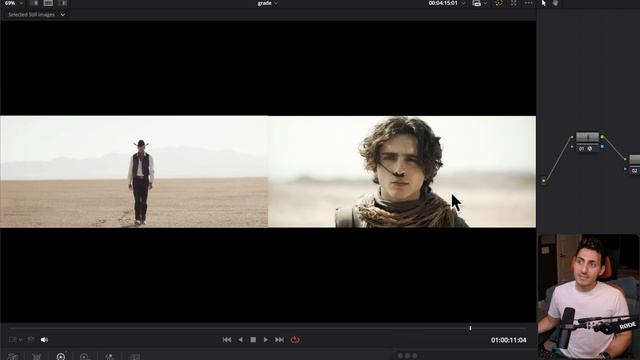
Task: Open the Selected Still Images dropdown
Action: tap(36, 15)
